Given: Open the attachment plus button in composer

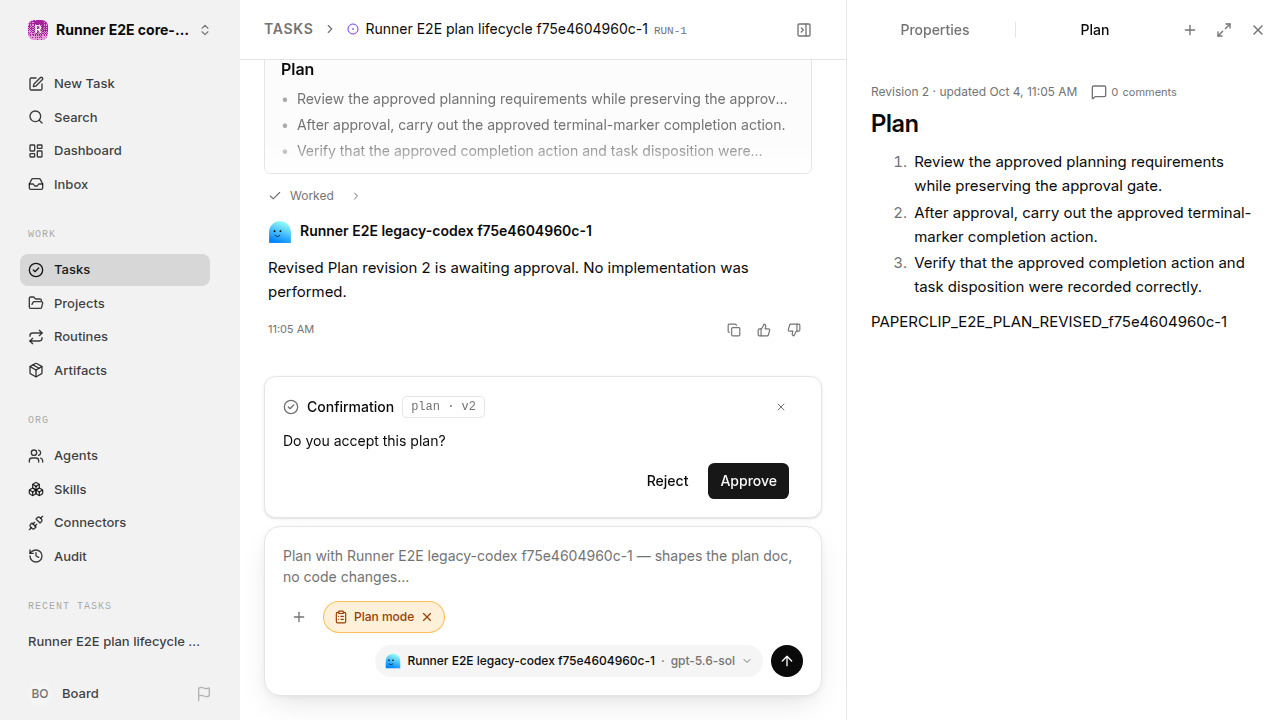Looking at the screenshot, I should [299, 617].
